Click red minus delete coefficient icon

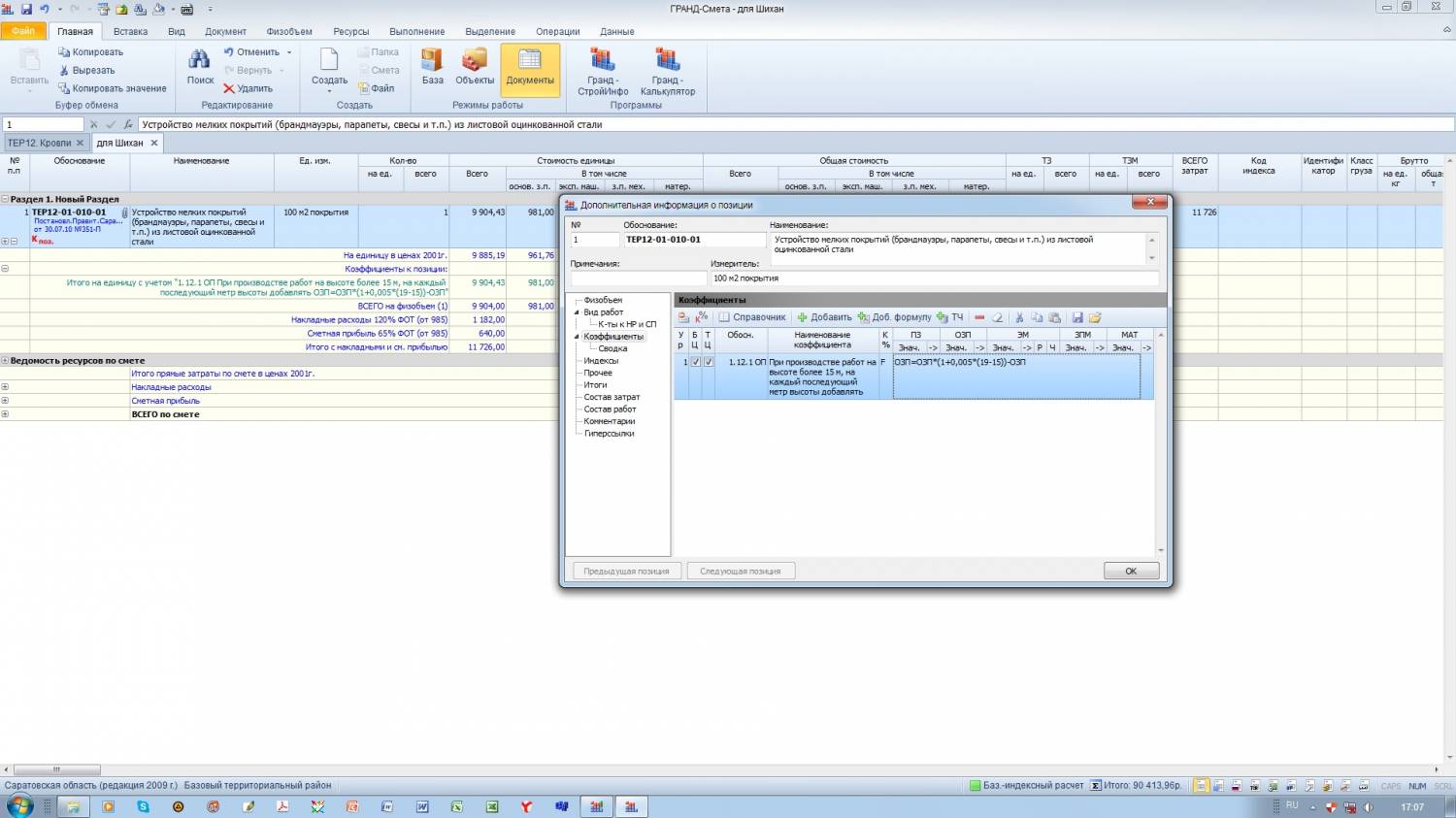[x=979, y=317]
